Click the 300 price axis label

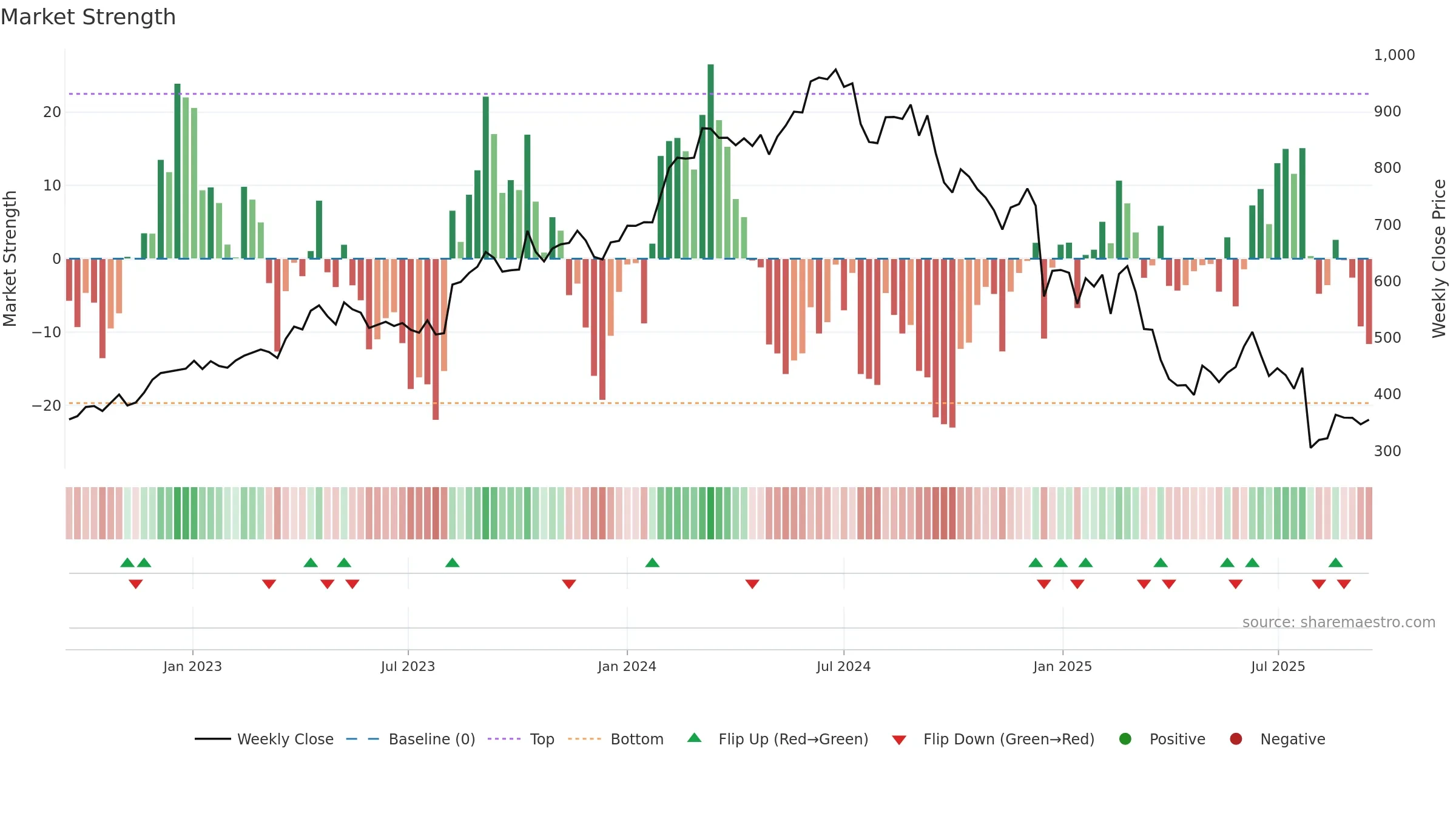click(x=1387, y=451)
